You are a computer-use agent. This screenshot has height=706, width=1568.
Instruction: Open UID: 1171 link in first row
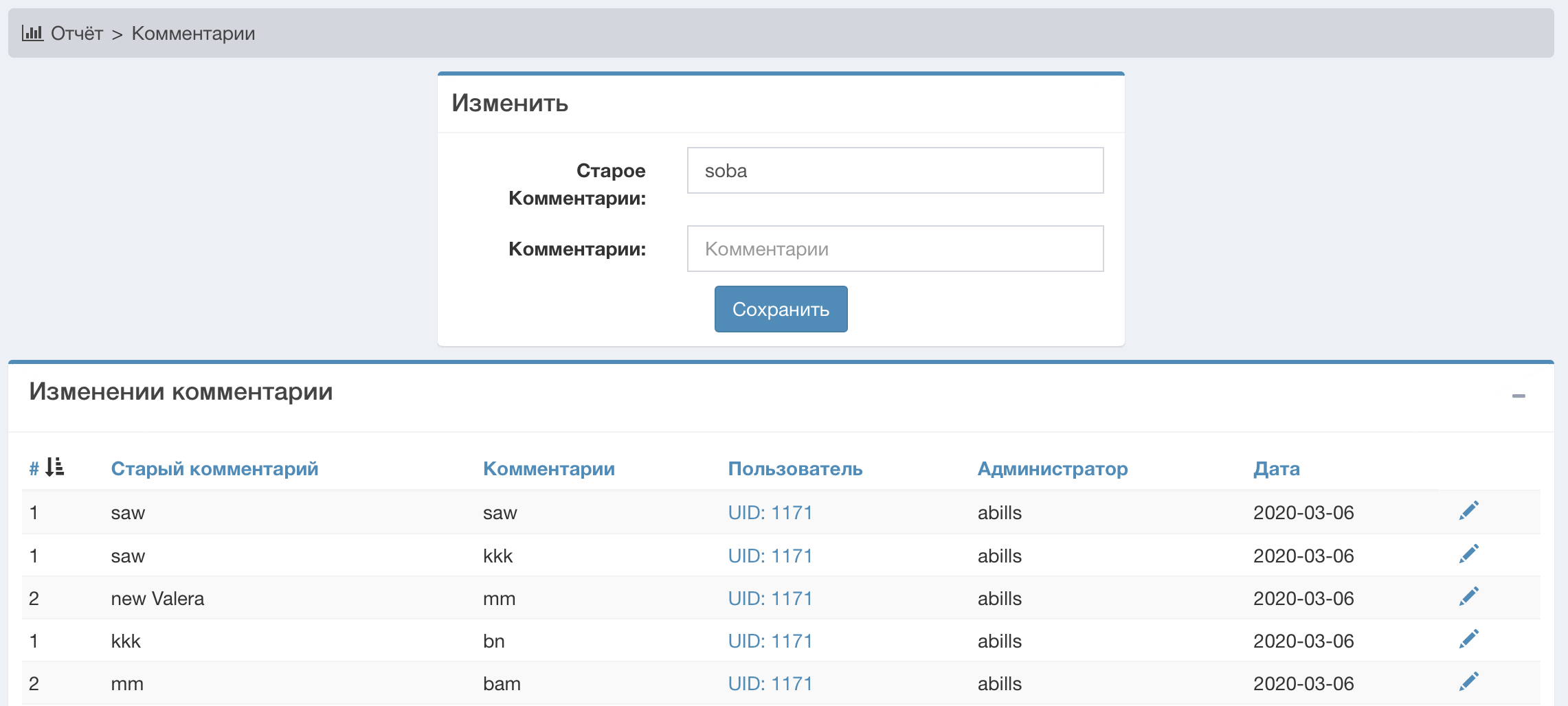[770, 512]
